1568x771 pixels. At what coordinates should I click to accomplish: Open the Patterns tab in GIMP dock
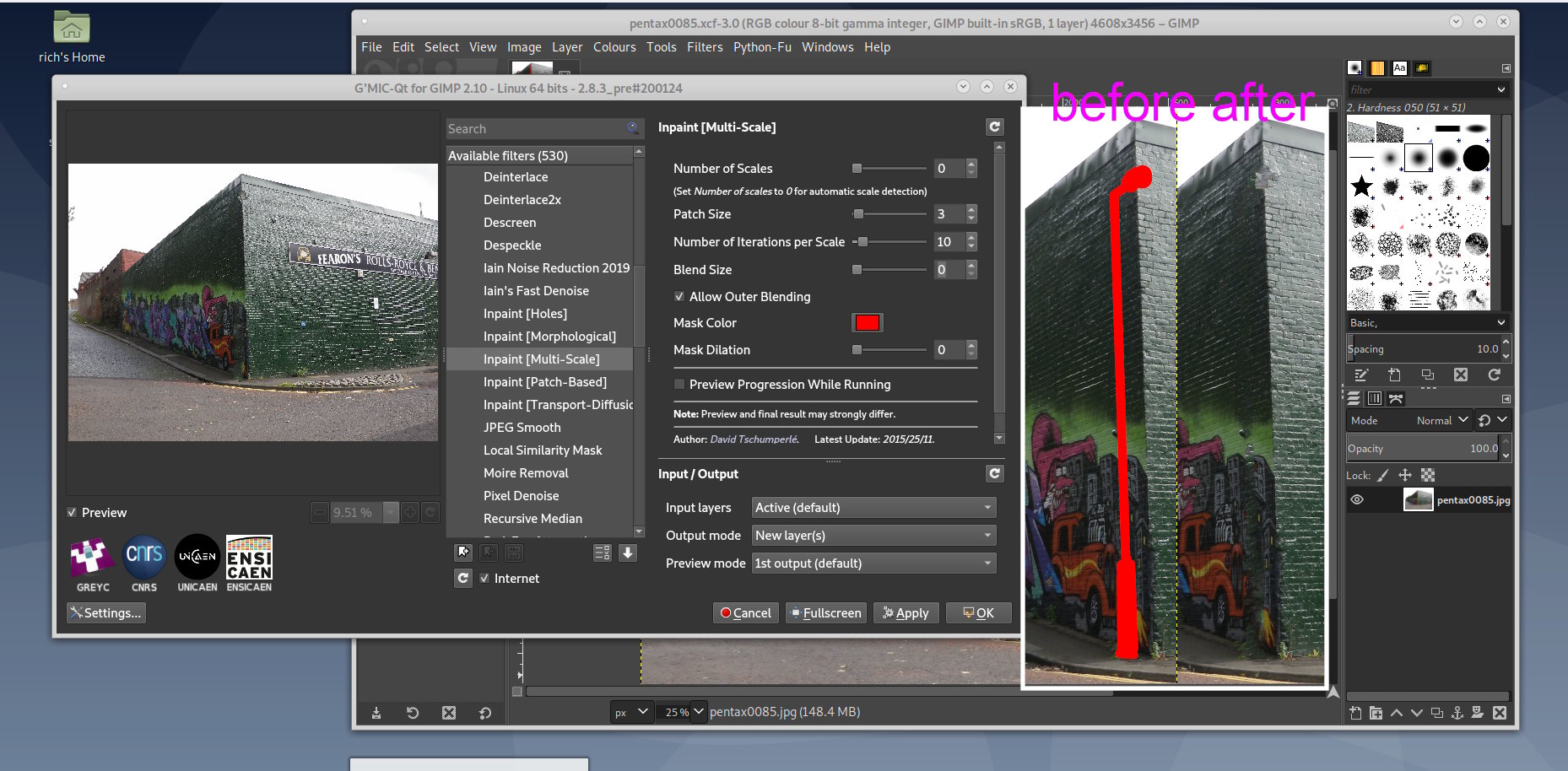1377,68
